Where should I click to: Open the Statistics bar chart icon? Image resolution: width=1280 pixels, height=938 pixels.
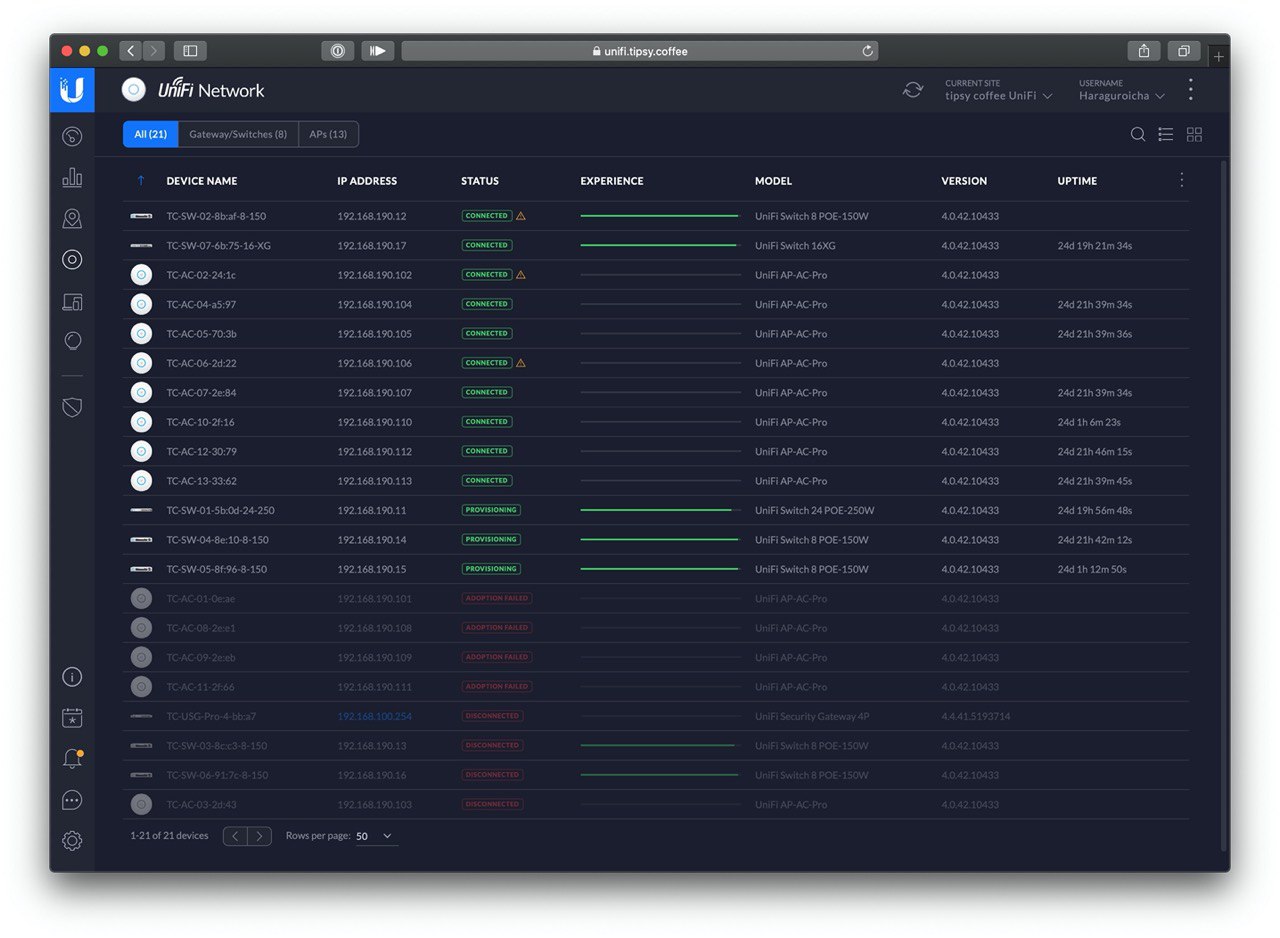[72, 177]
